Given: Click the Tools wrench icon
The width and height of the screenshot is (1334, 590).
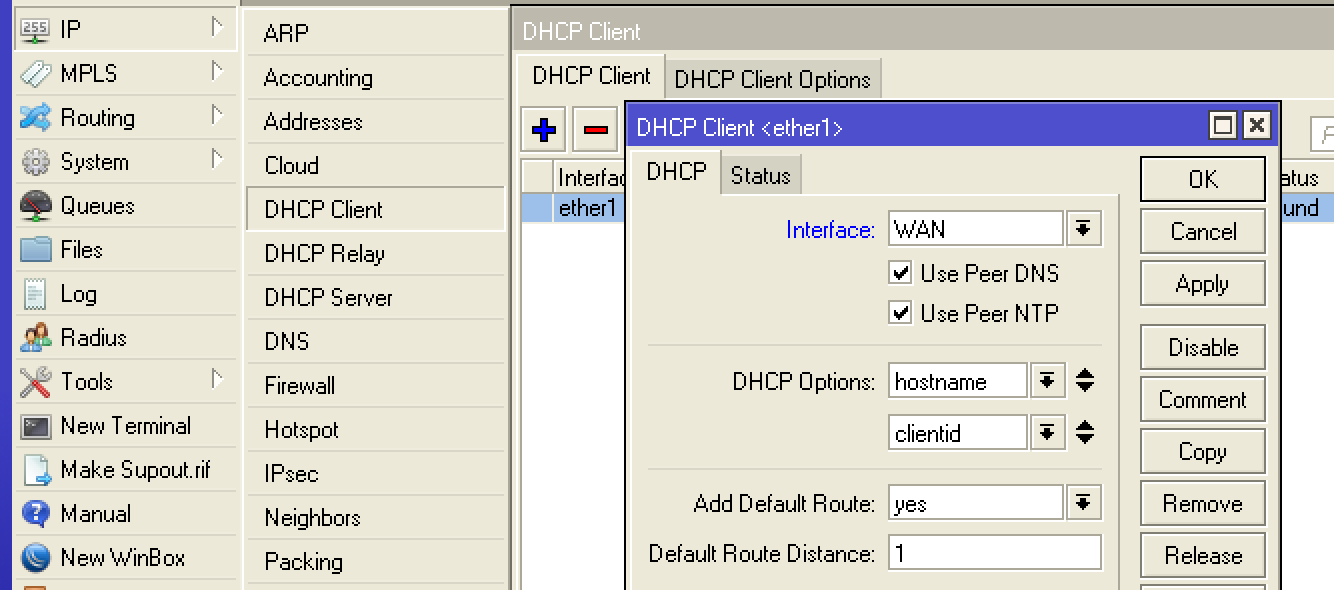Looking at the screenshot, I should coord(35,381).
